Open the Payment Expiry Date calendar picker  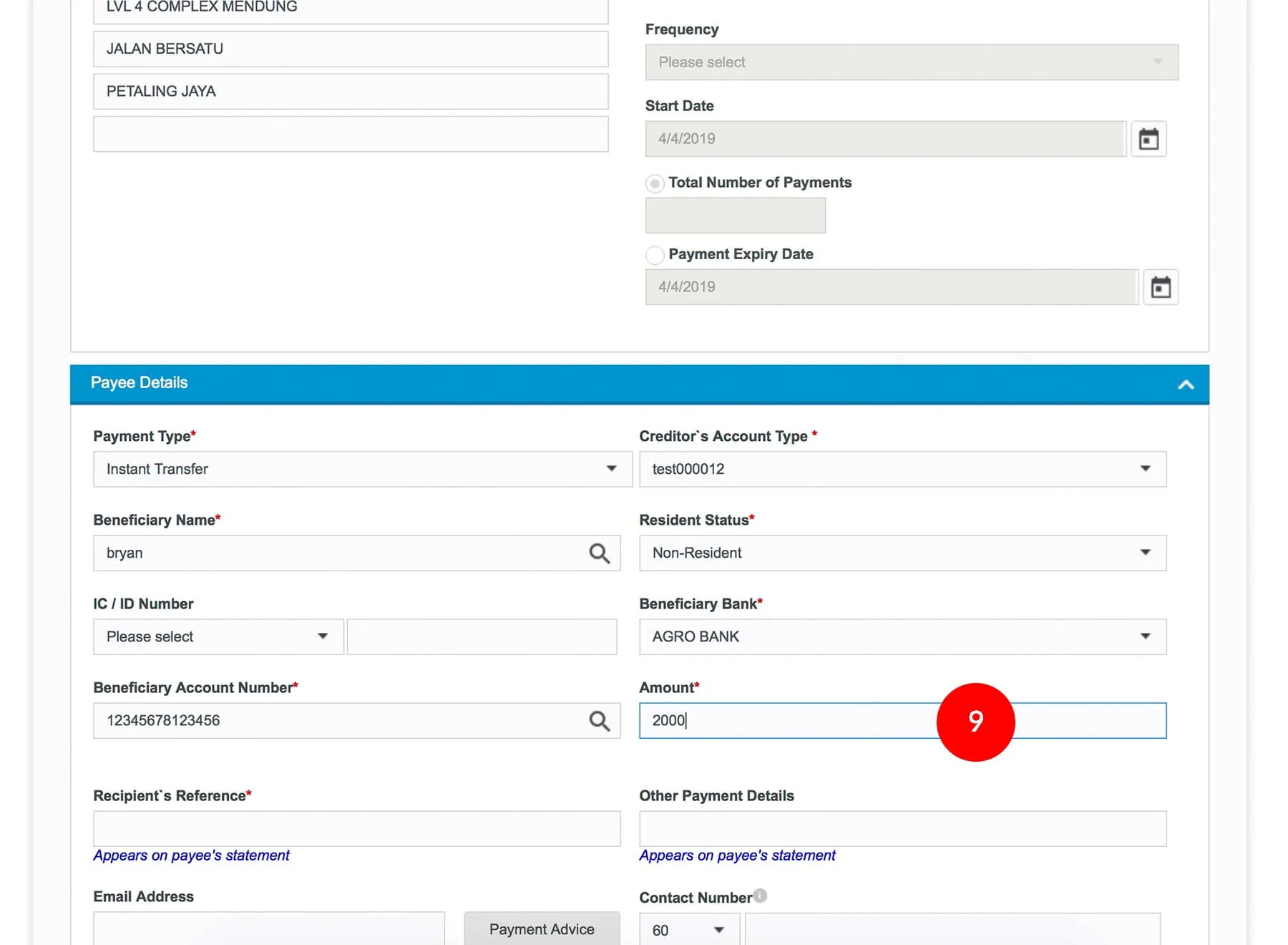pos(1160,287)
